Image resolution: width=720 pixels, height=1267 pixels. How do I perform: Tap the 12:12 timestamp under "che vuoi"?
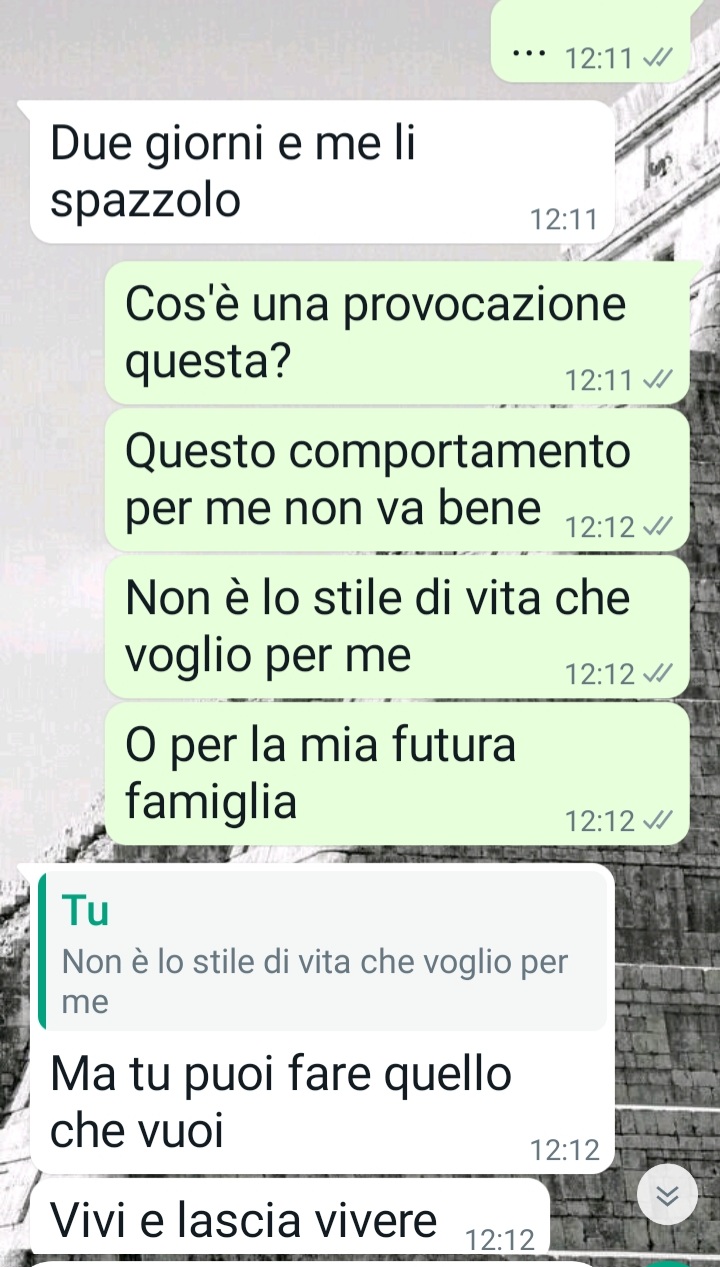tap(564, 1150)
